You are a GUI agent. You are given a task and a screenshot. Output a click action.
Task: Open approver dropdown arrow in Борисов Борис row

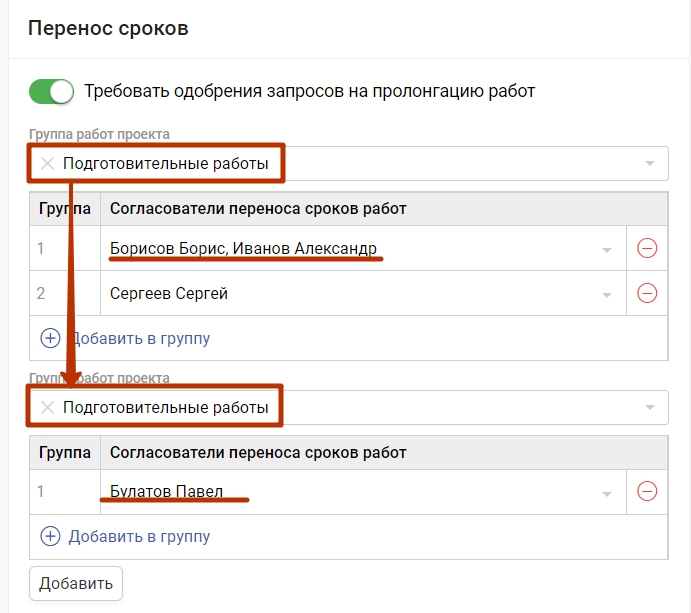pyautogui.click(x=606, y=250)
